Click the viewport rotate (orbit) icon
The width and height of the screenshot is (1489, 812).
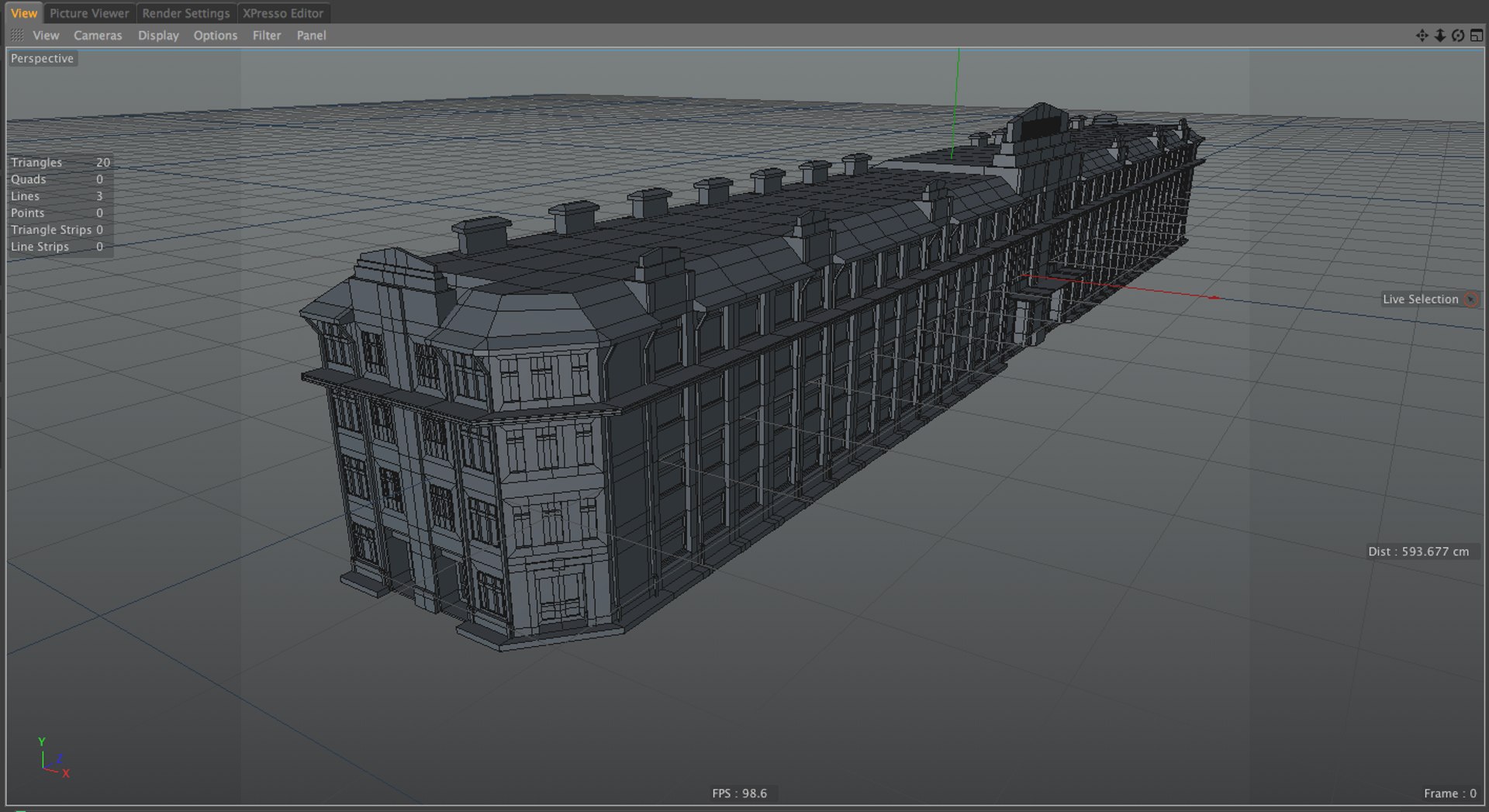[x=1458, y=36]
